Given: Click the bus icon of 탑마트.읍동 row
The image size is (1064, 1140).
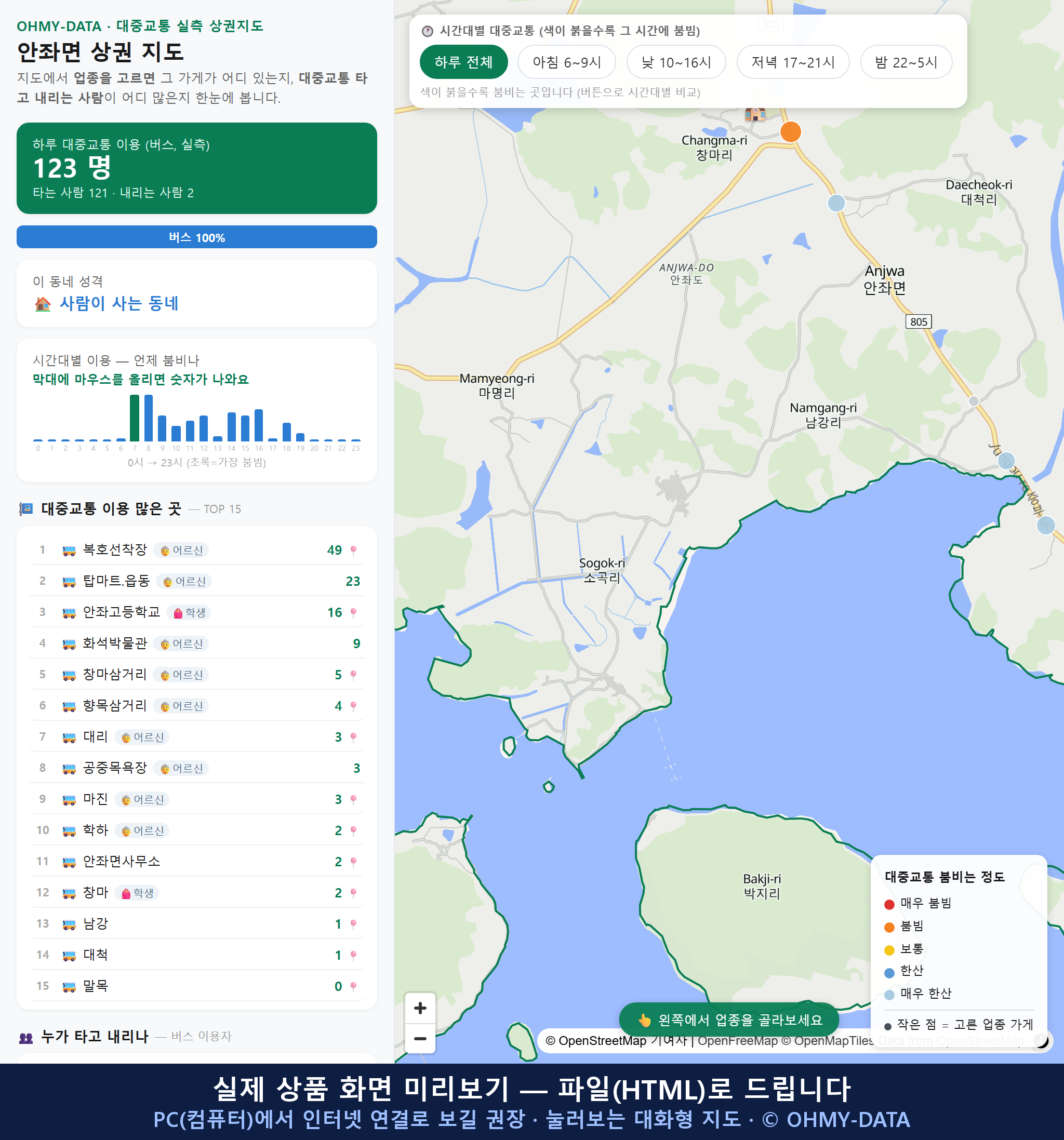Looking at the screenshot, I should [x=69, y=582].
